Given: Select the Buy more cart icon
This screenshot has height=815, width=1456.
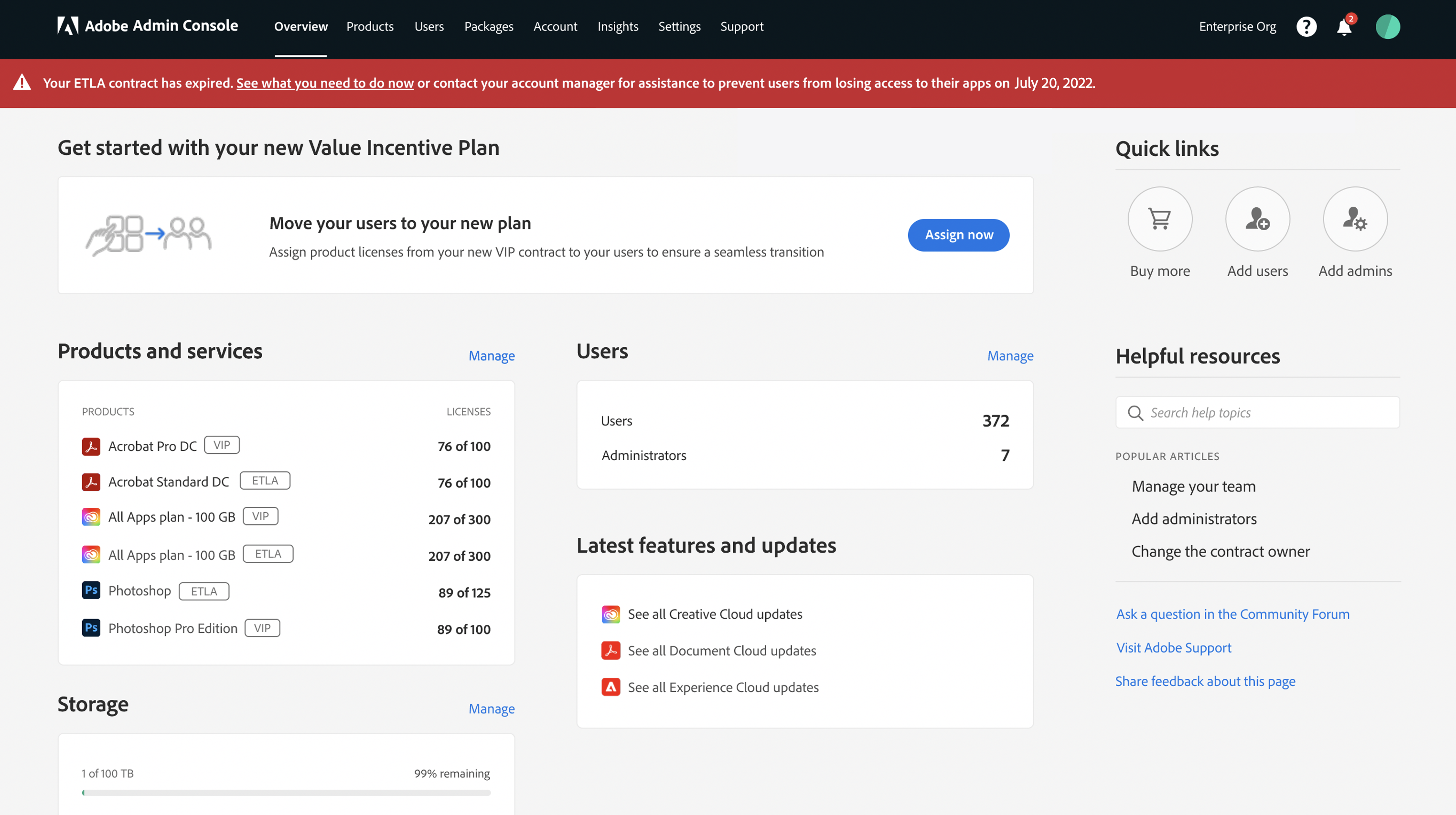Looking at the screenshot, I should click(x=1160, y=219).
